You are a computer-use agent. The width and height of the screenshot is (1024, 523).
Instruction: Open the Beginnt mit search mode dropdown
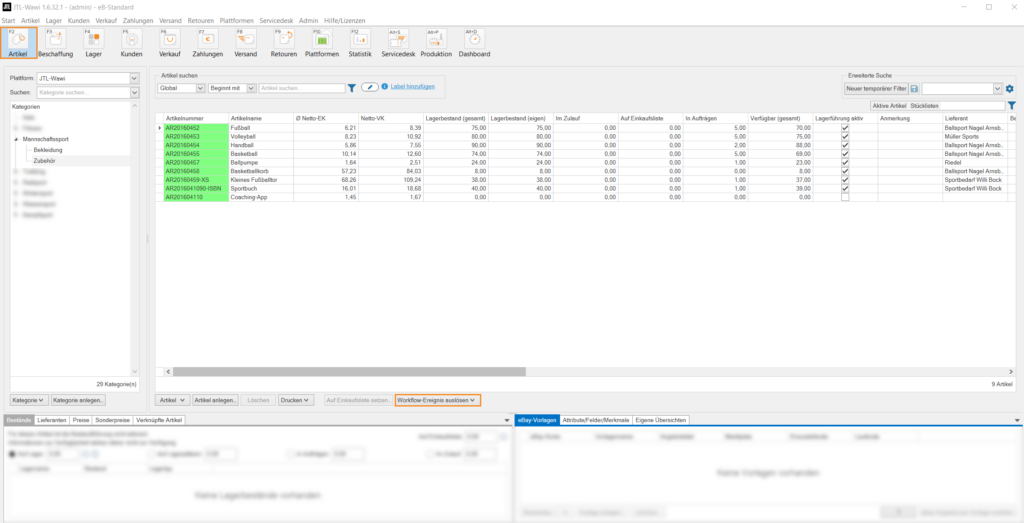click(x=251, y=88)
